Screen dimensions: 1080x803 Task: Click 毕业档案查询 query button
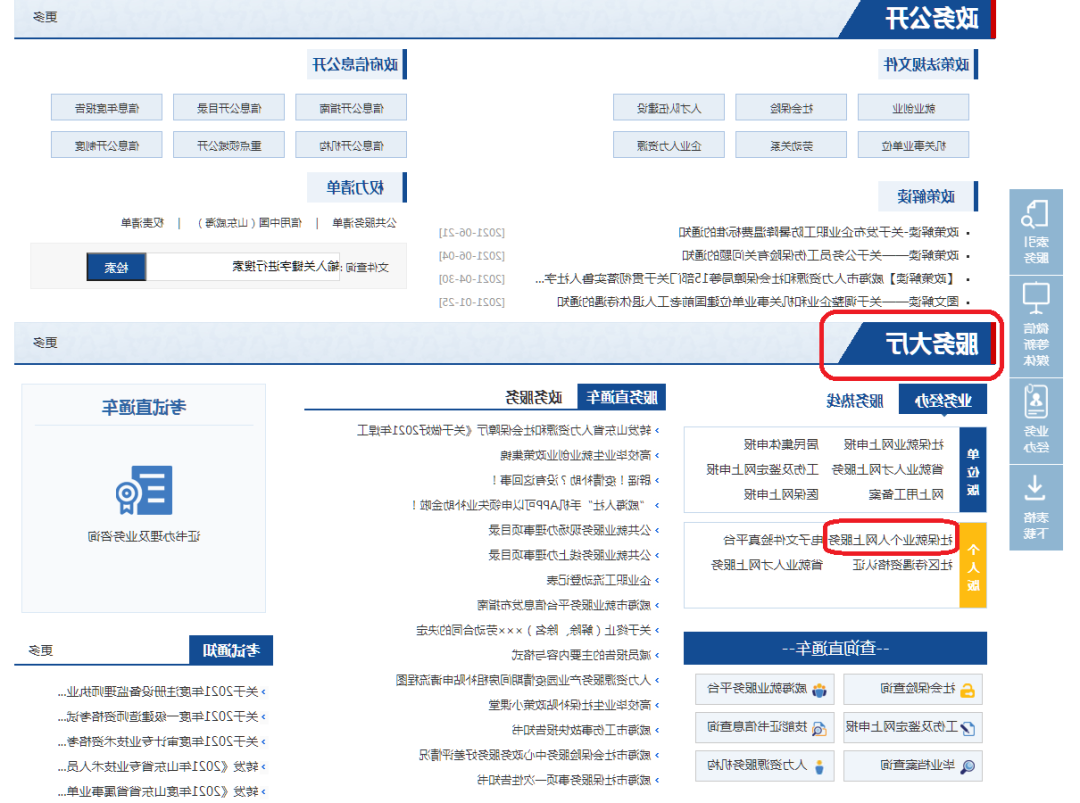pos(913,766)
